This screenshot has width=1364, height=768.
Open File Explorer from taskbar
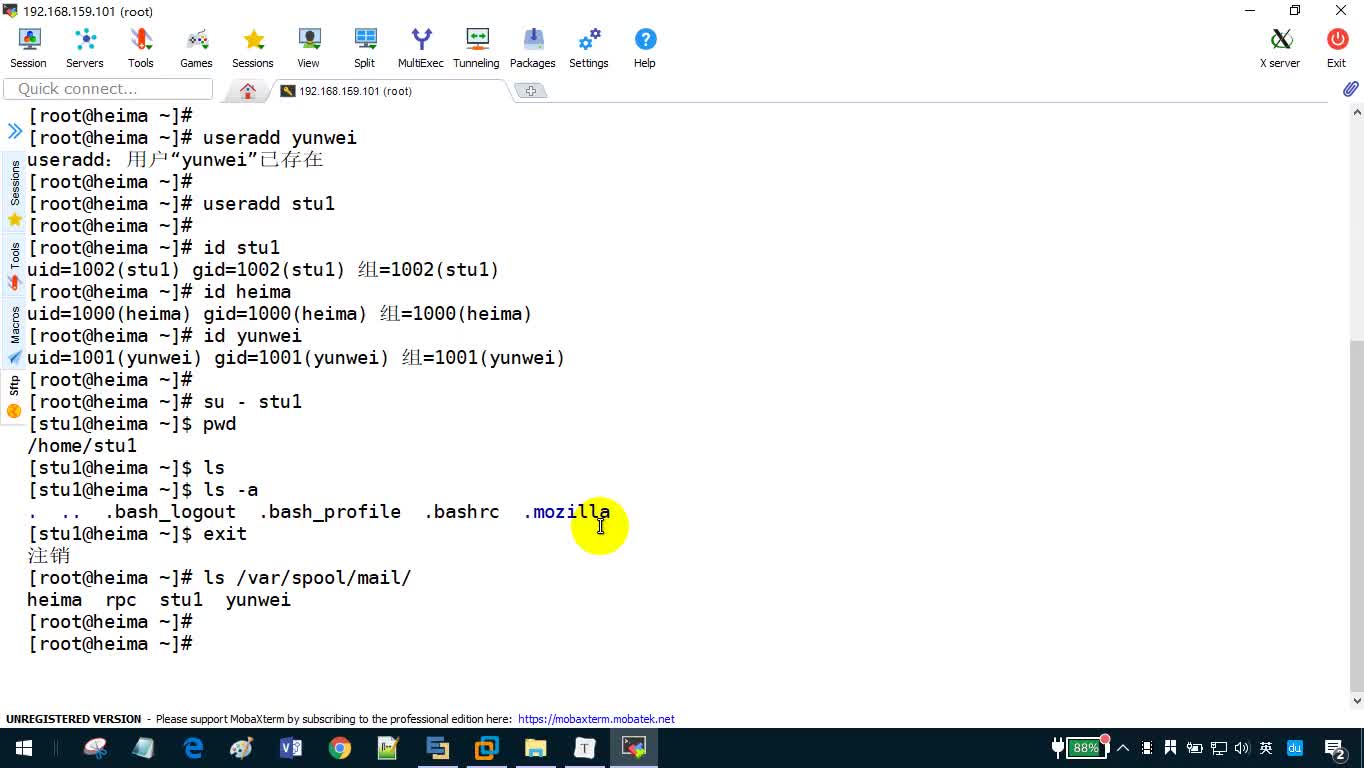click(536, 748)
